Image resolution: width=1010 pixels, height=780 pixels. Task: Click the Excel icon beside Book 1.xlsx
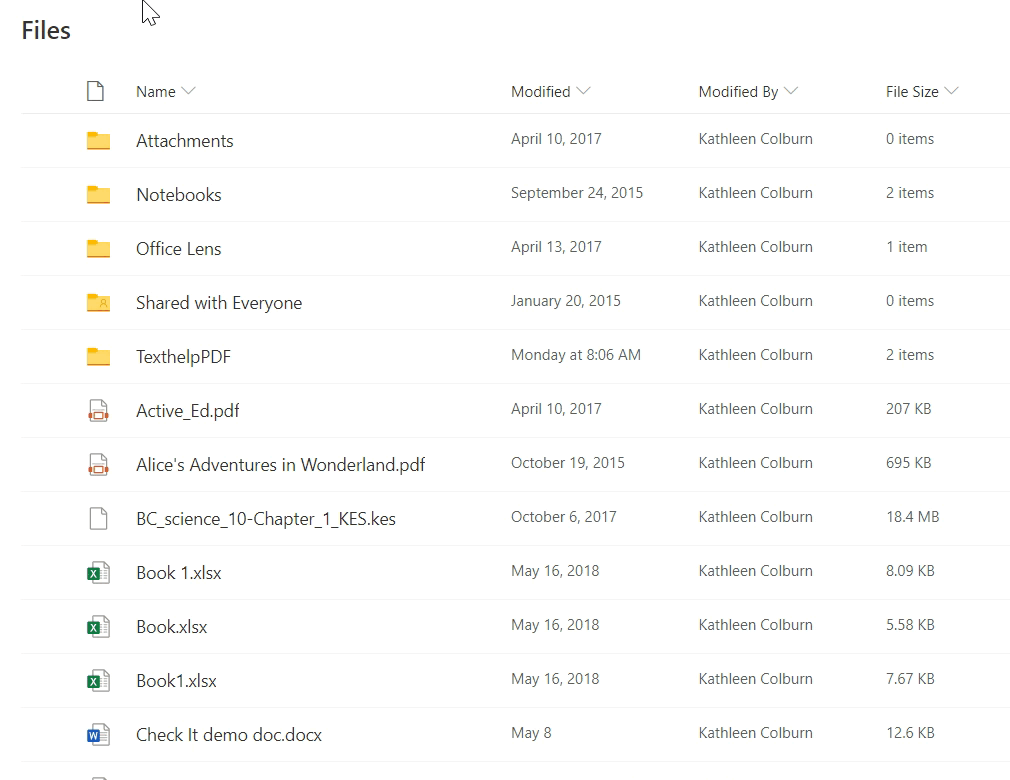coord(97,572)
